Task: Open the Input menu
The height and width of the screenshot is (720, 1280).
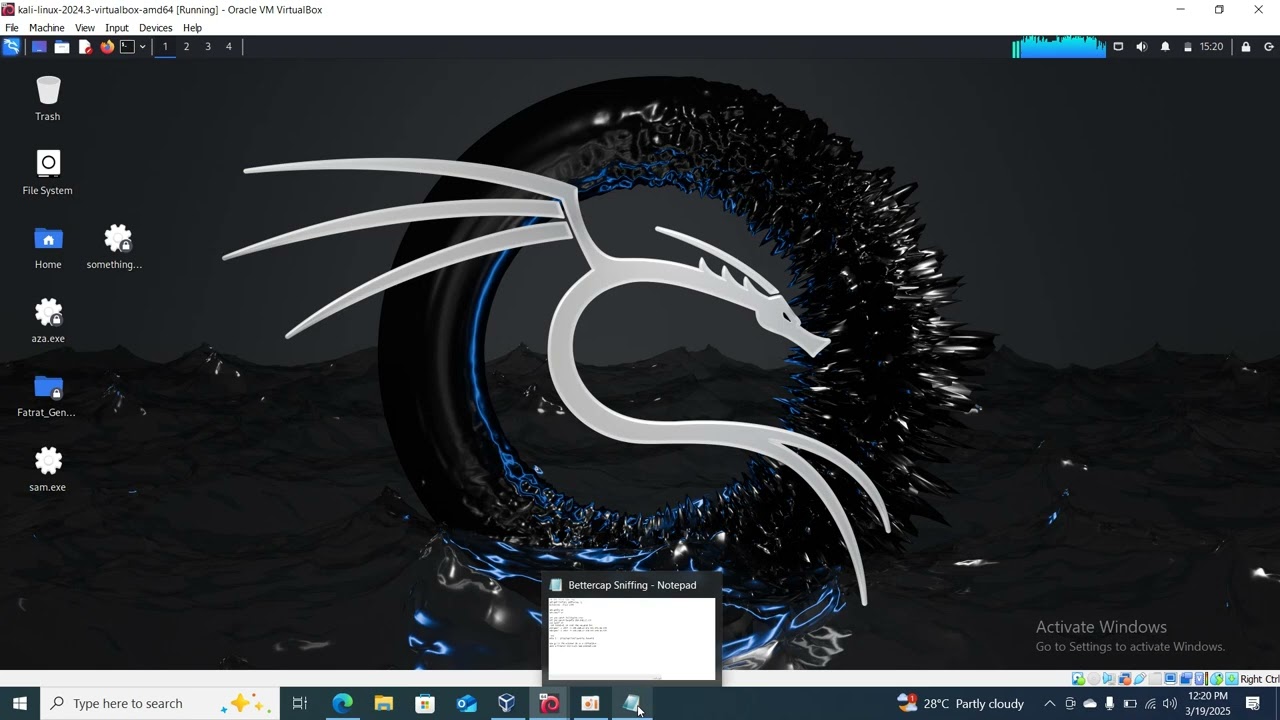Action: click(x=117, y=28)
